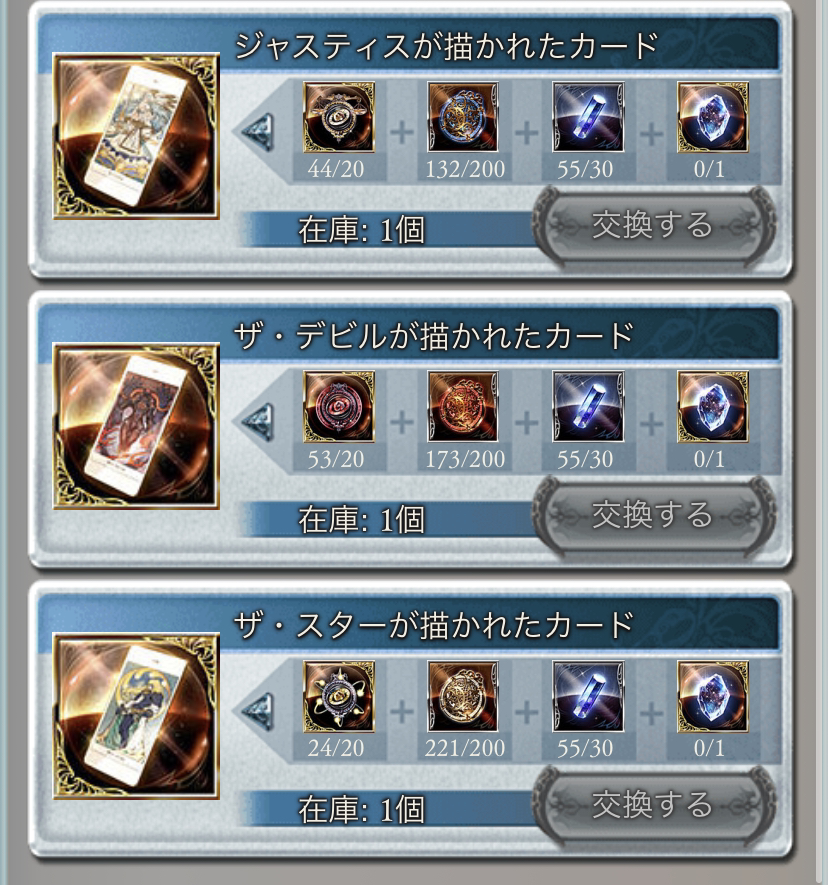Tap the sparkling gem 0/1 in Justice row
The image size is (828, 885).
pos(713,117)
